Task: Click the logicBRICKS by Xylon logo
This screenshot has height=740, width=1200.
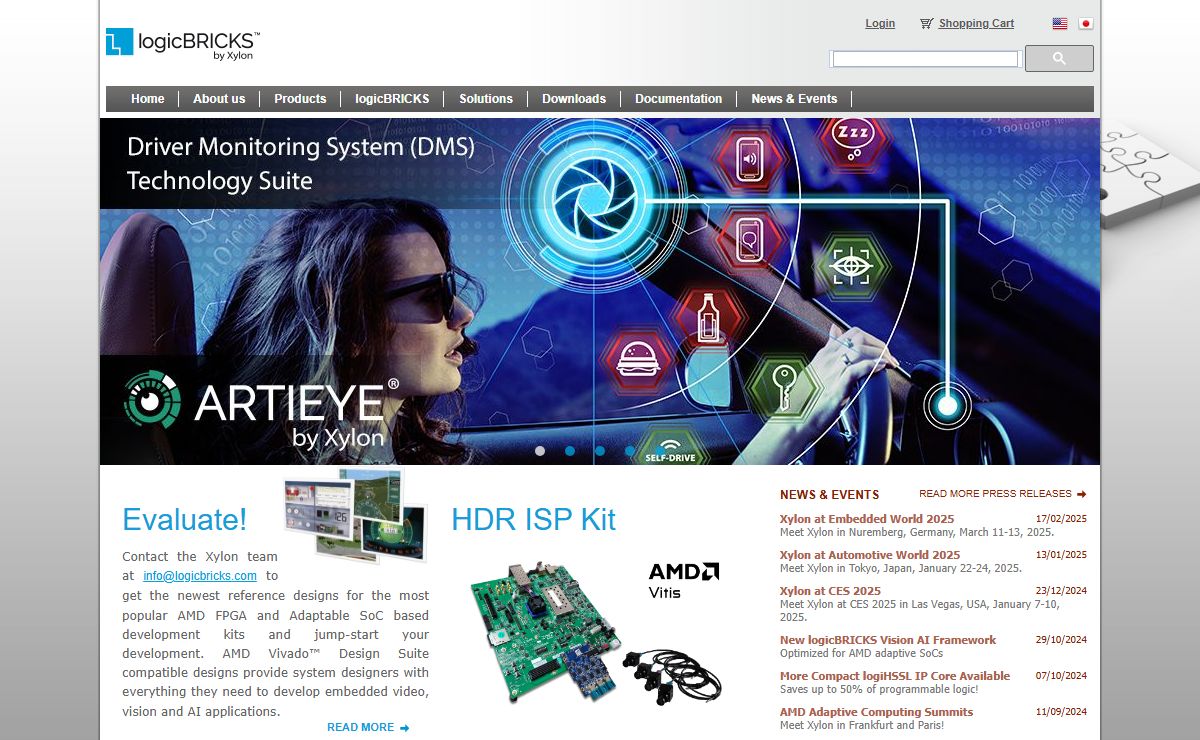Action: 183,44
